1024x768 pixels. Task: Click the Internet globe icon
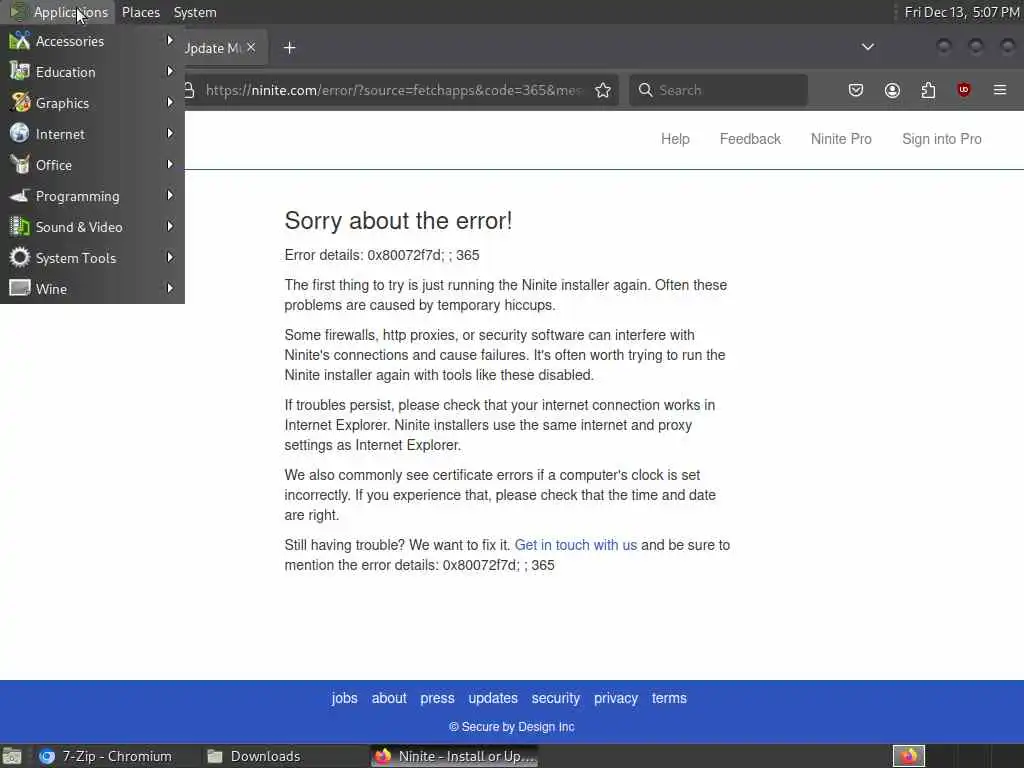[20, 133]
